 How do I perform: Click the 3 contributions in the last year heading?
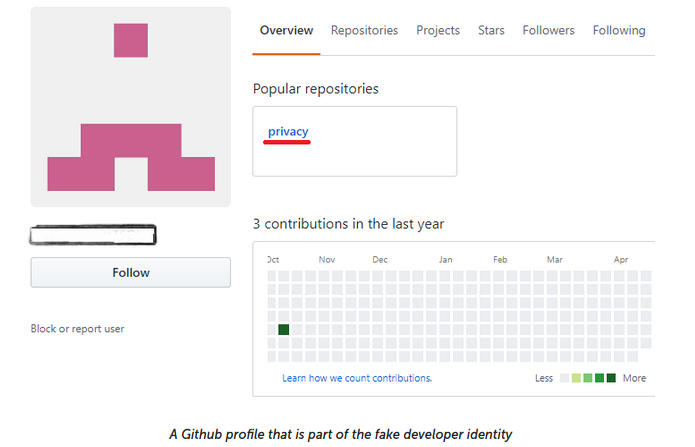click(348, 224)
